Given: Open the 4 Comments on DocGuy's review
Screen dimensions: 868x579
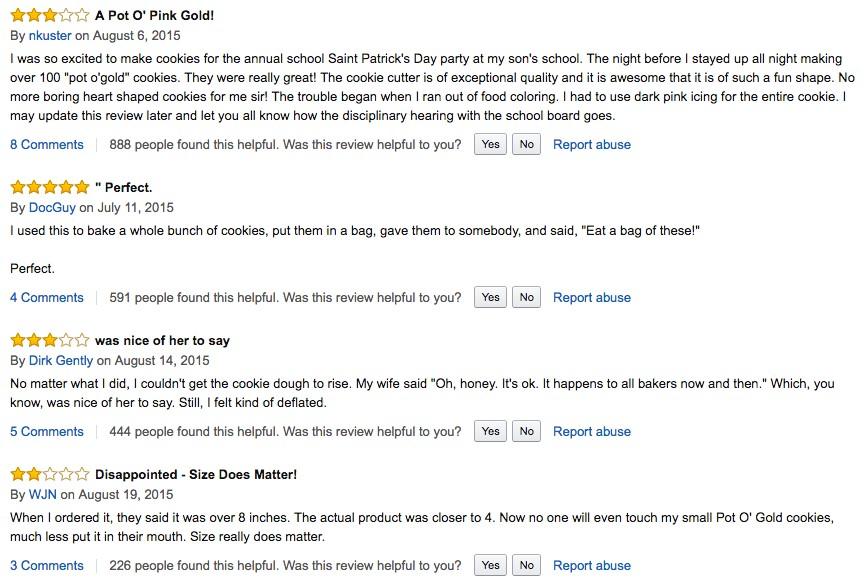Looking at the screenshot, I should click(46, 297).
